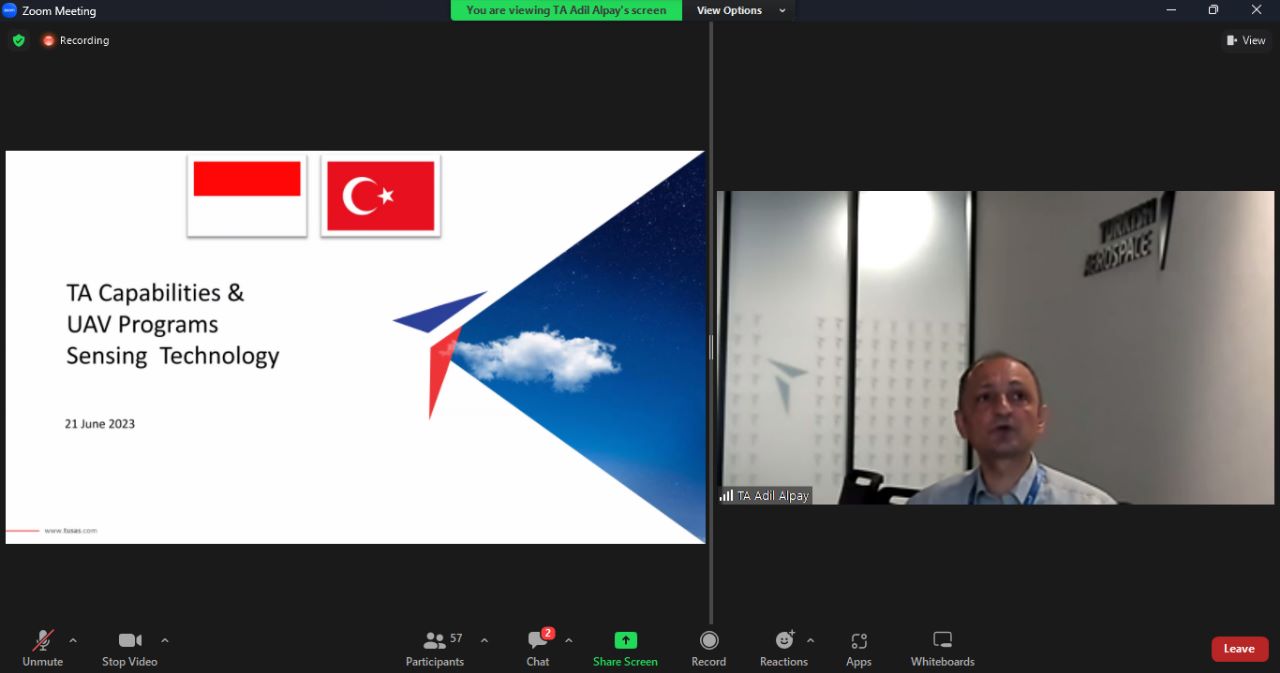The image size is (1280, 673).
Task: Expand video options next to Stop Video
Action: click(x=165, y=641)
